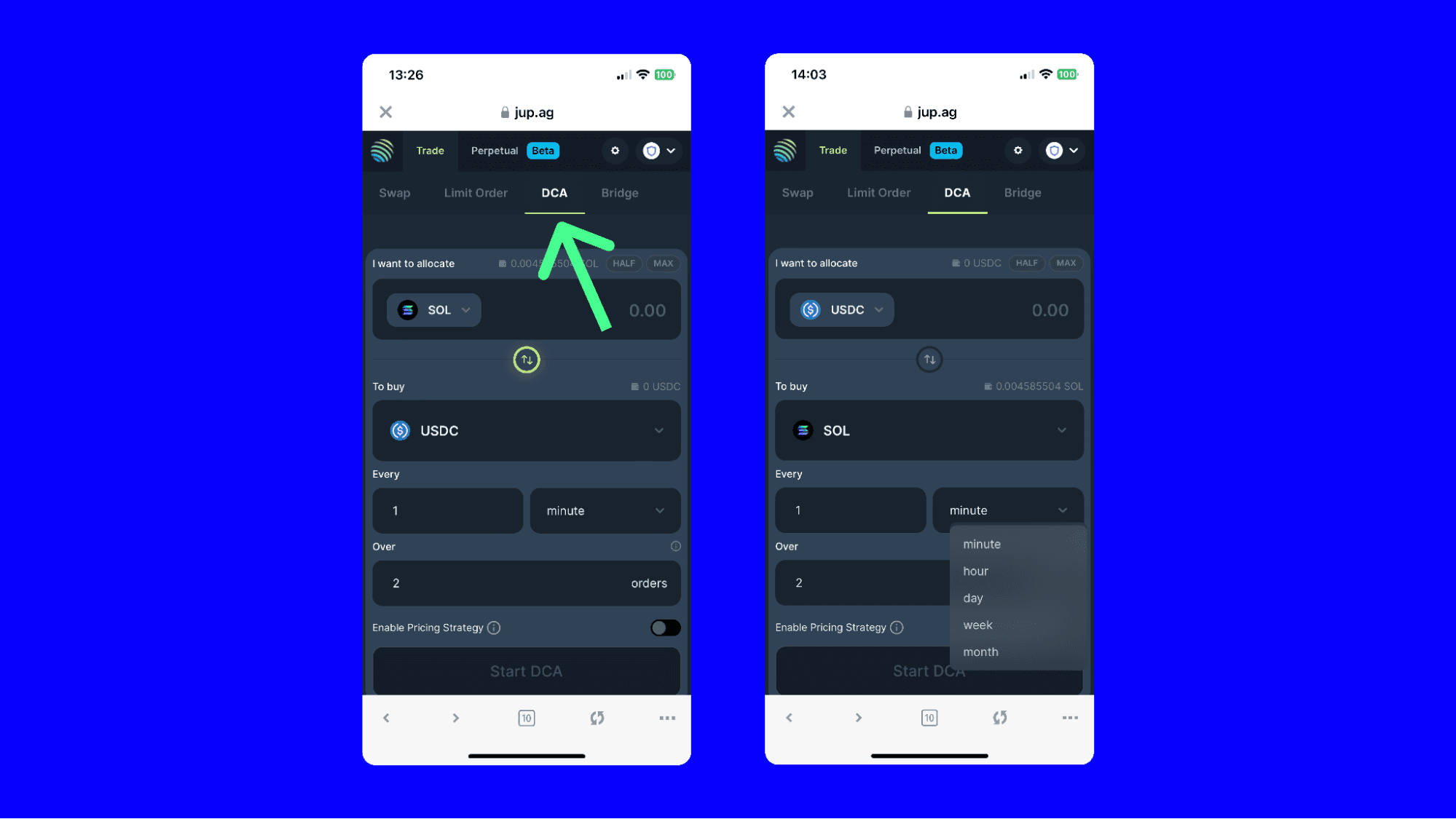The height and width of the screenshot is (819, 1456).
Task: Click the settings gear icon left screen
Action: [x=615, y=150]
